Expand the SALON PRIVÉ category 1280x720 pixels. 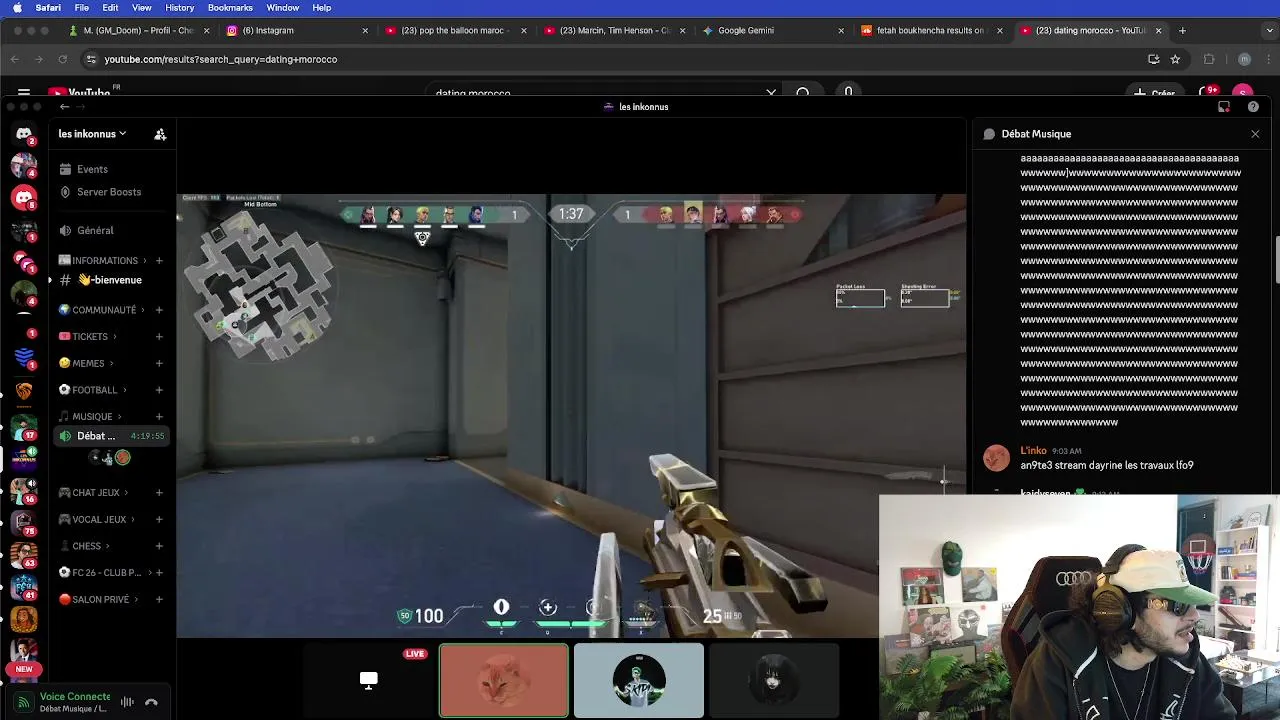pyautogui.click(x=100, y=600)
